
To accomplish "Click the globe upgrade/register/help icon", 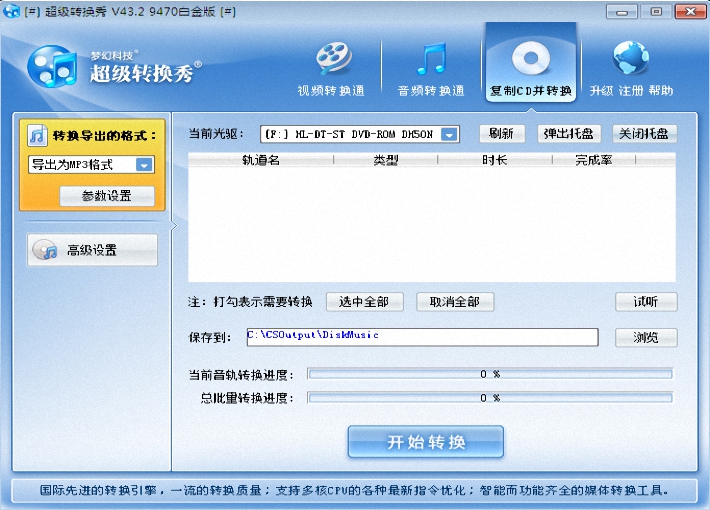I will 631,59.
